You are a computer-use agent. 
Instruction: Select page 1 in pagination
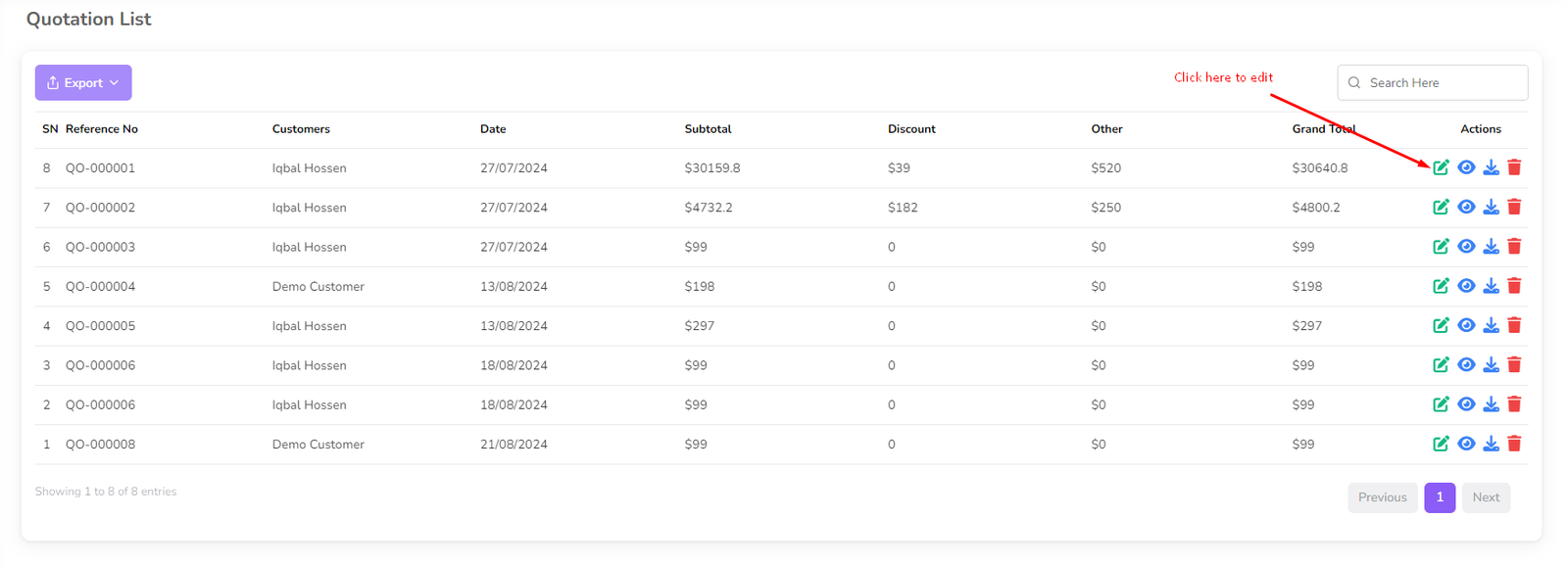pos(1439,497)
